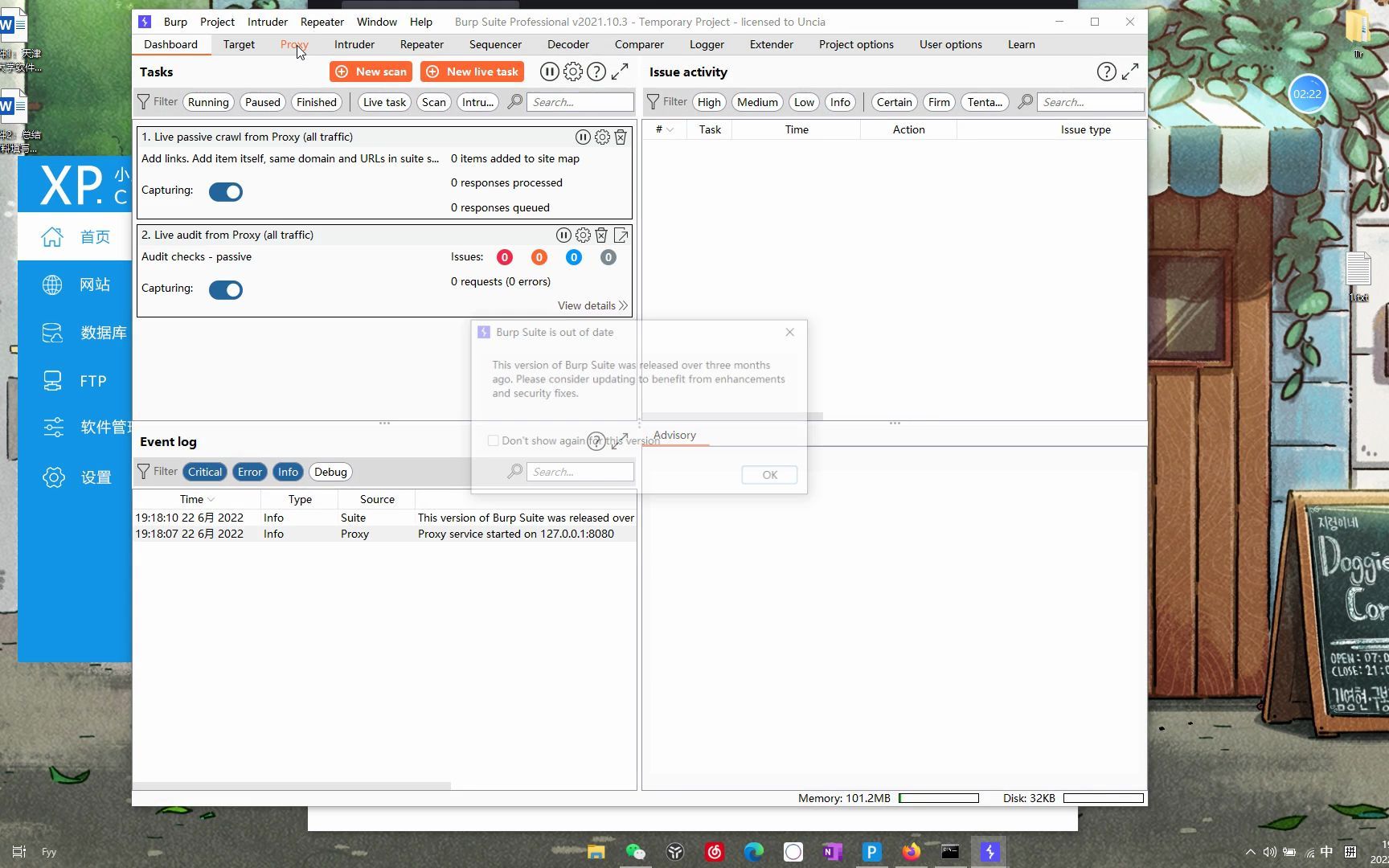Open NetEase Music from the taskbar
This screenshot has height=868, width=1389.
coord(714,852)
